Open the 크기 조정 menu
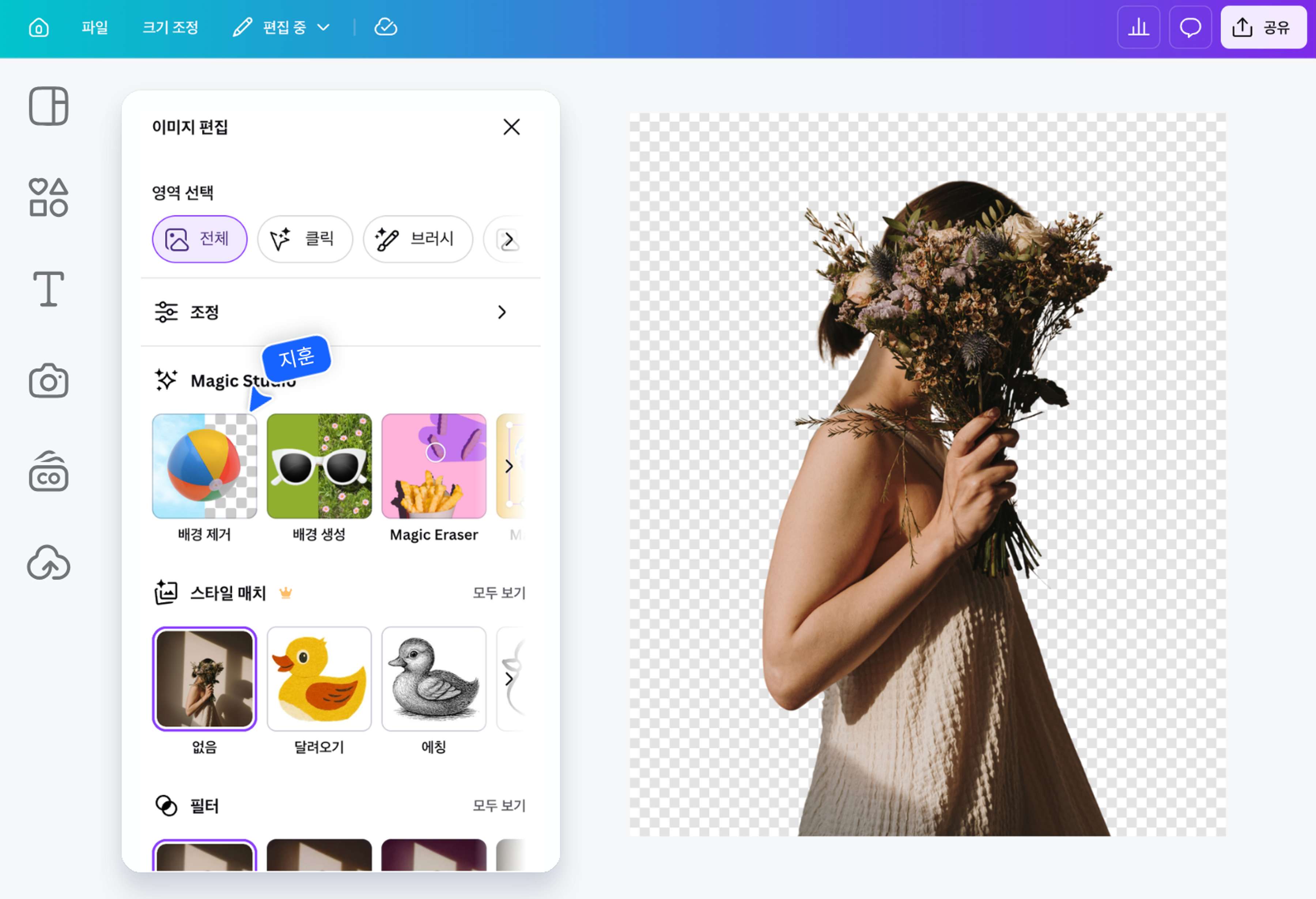1316x899 pixels. [170, 27]
